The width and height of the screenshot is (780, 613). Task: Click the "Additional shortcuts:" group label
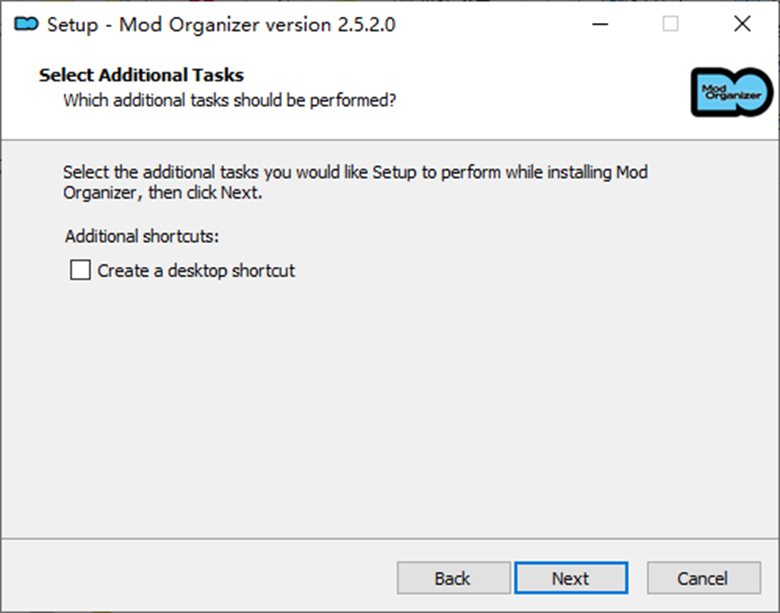click(x=141, y=237)
